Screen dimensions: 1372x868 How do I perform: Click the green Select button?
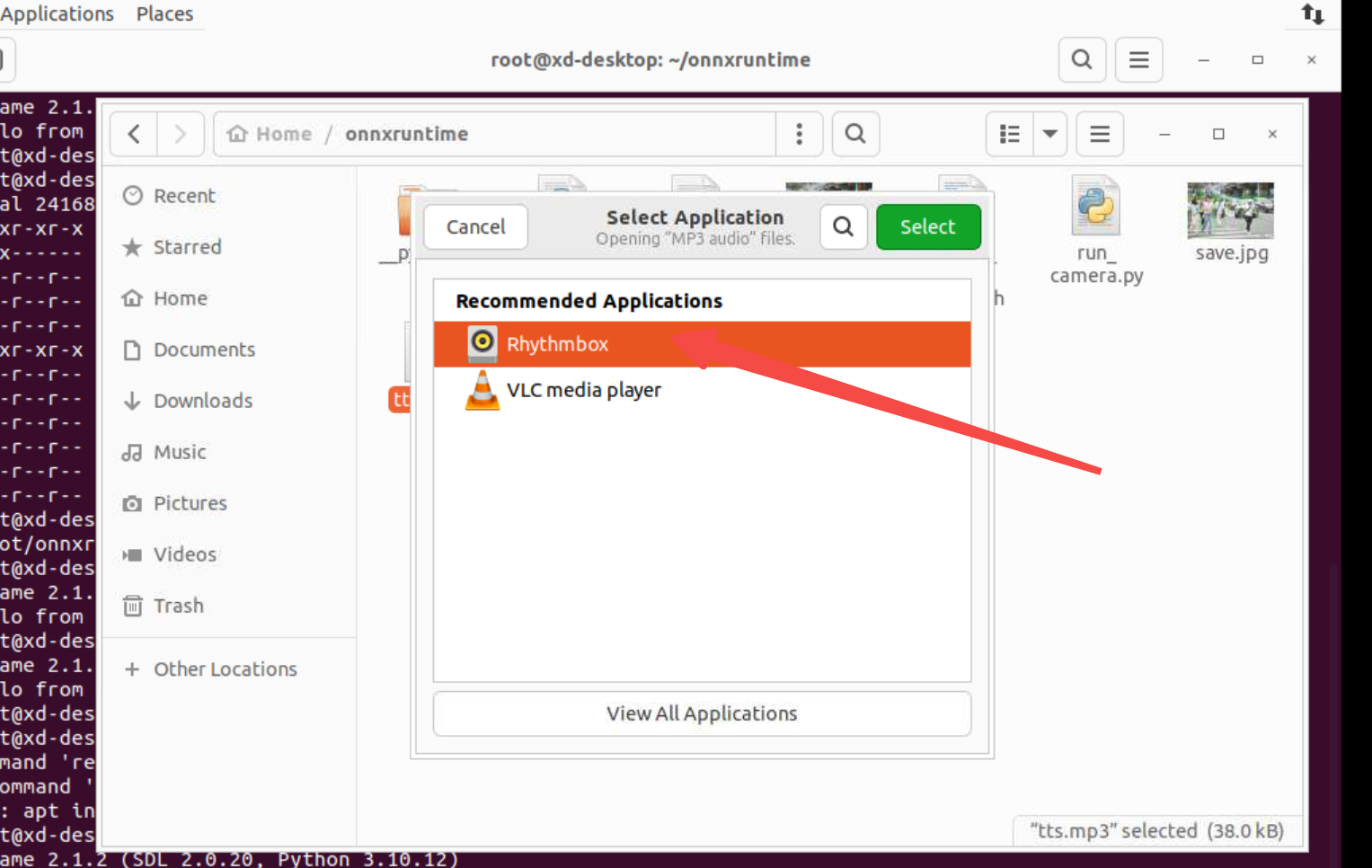coord(928,226)
